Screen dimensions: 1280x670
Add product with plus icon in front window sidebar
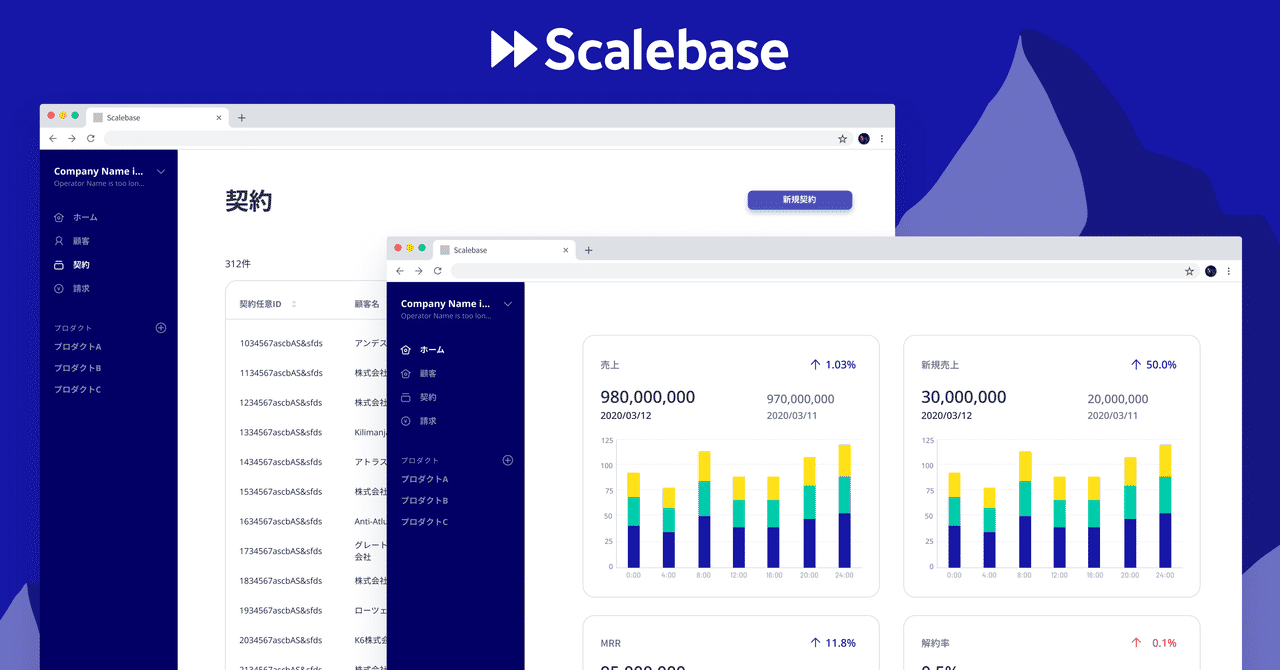click(508, 460)
